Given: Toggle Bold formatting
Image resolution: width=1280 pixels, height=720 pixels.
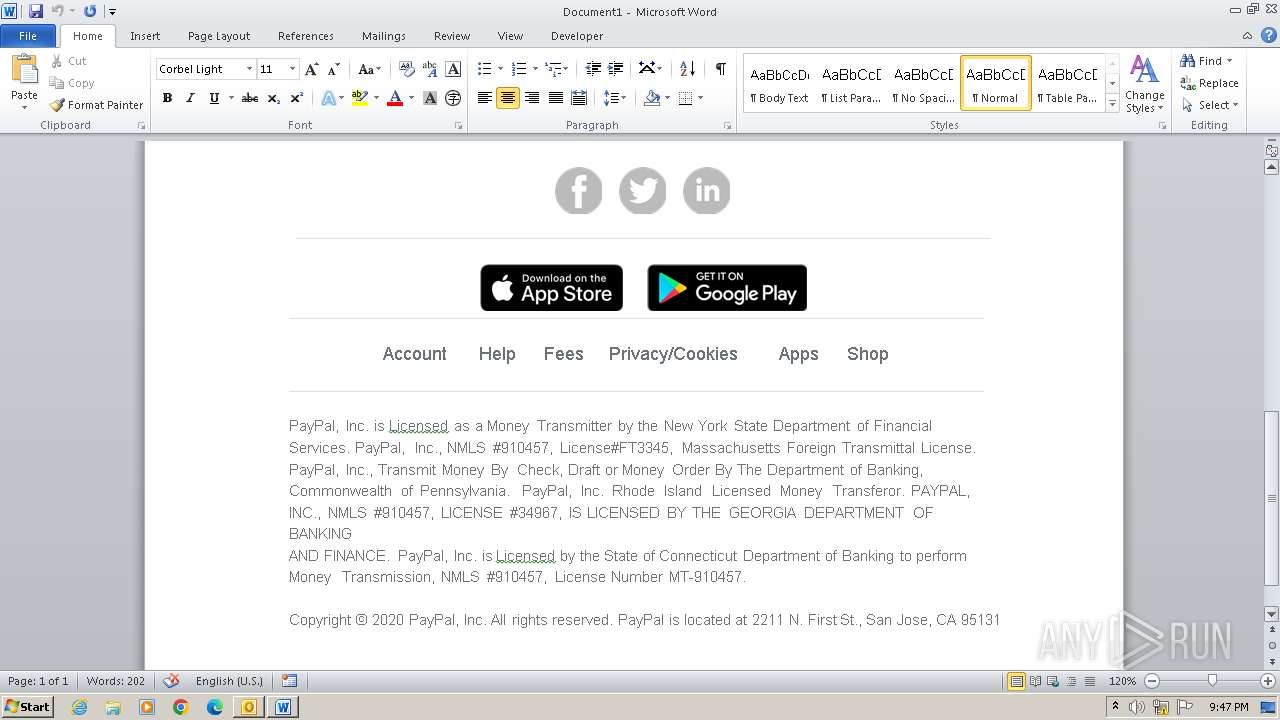Looking at the screenshot, I should [167, 98].
